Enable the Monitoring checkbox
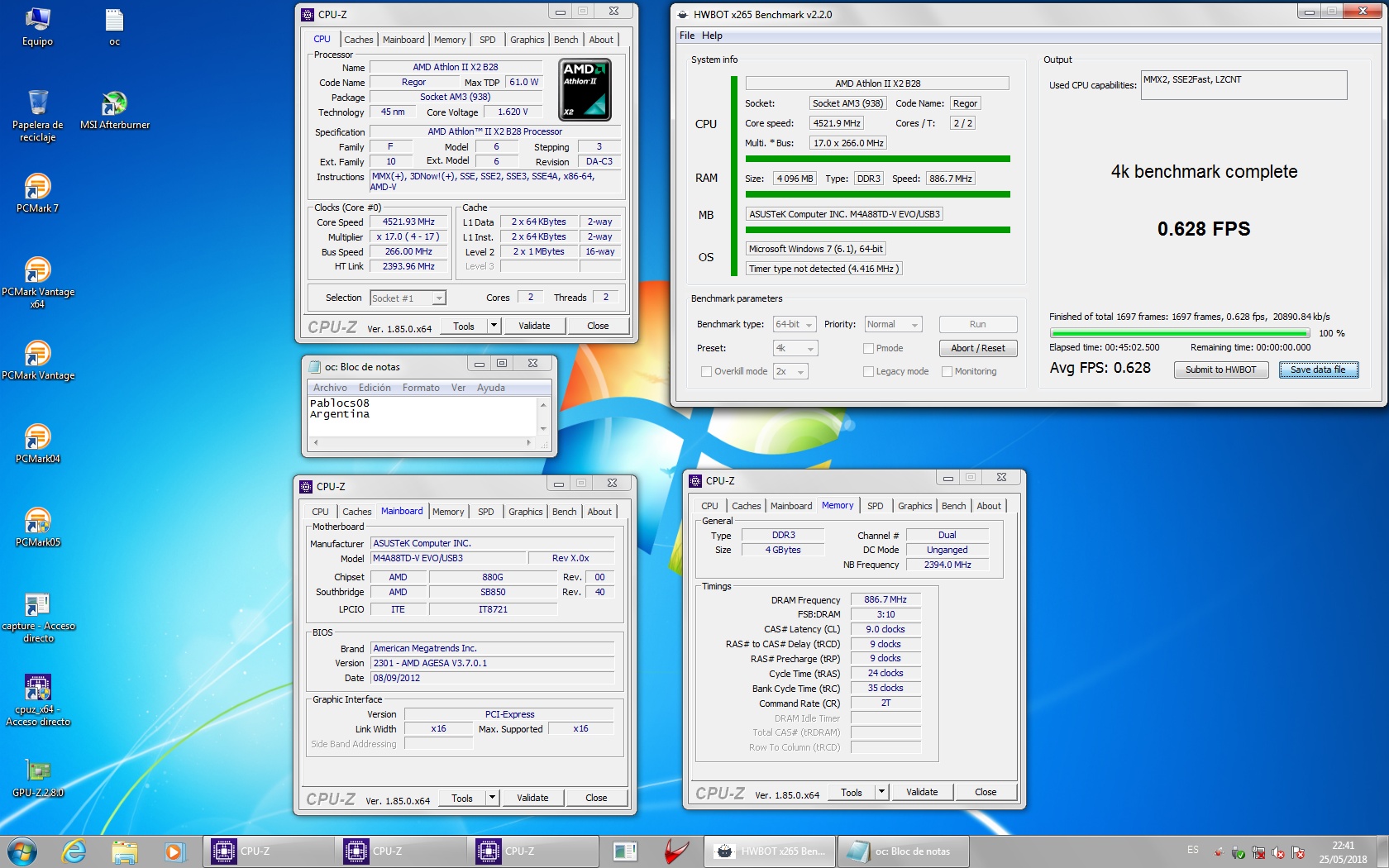This screenshot has width=1389, height=868. (947, 371)
